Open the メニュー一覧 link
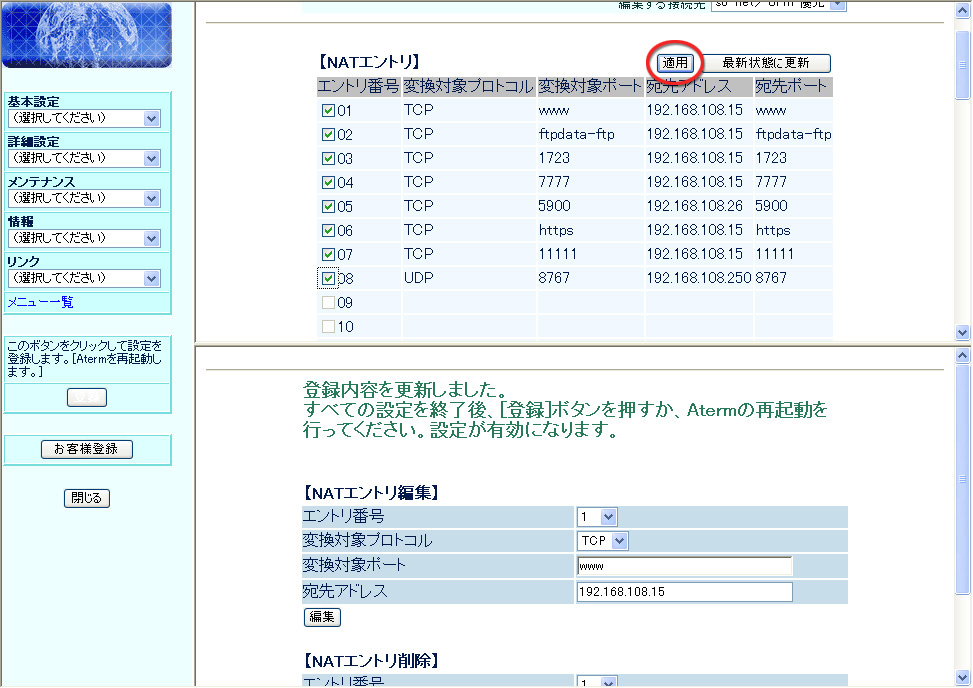The height and width of the screenshot is (688, 973). tap(40, 302)
